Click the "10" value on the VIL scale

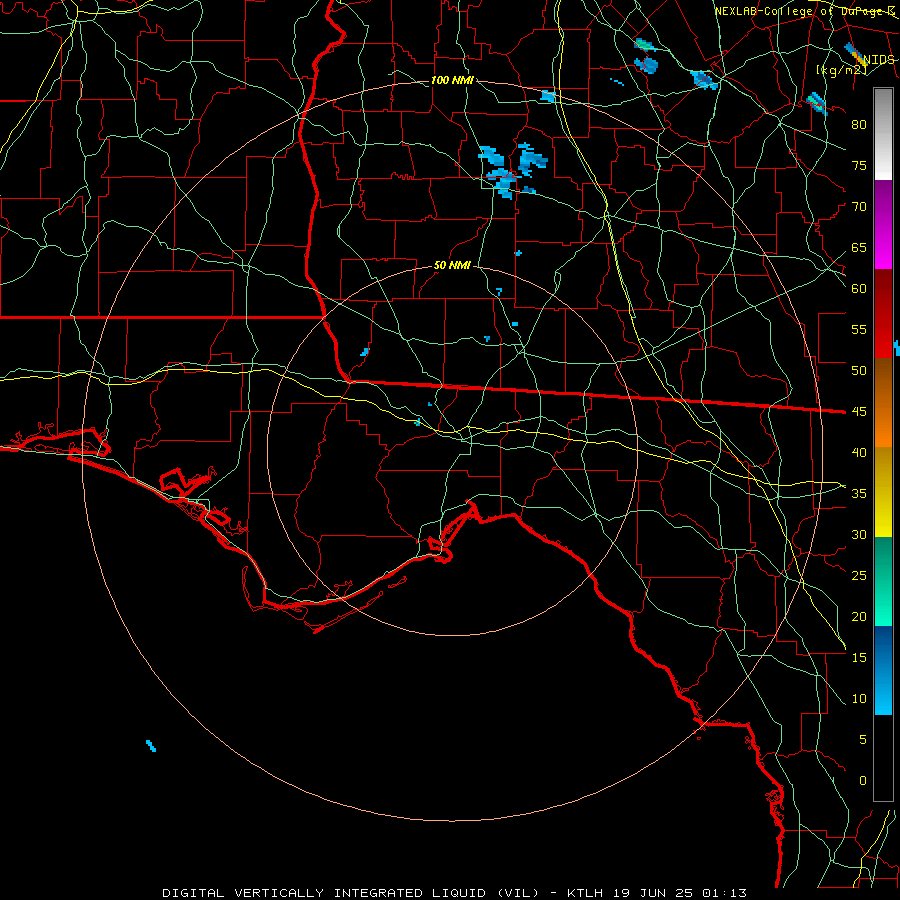859,699
